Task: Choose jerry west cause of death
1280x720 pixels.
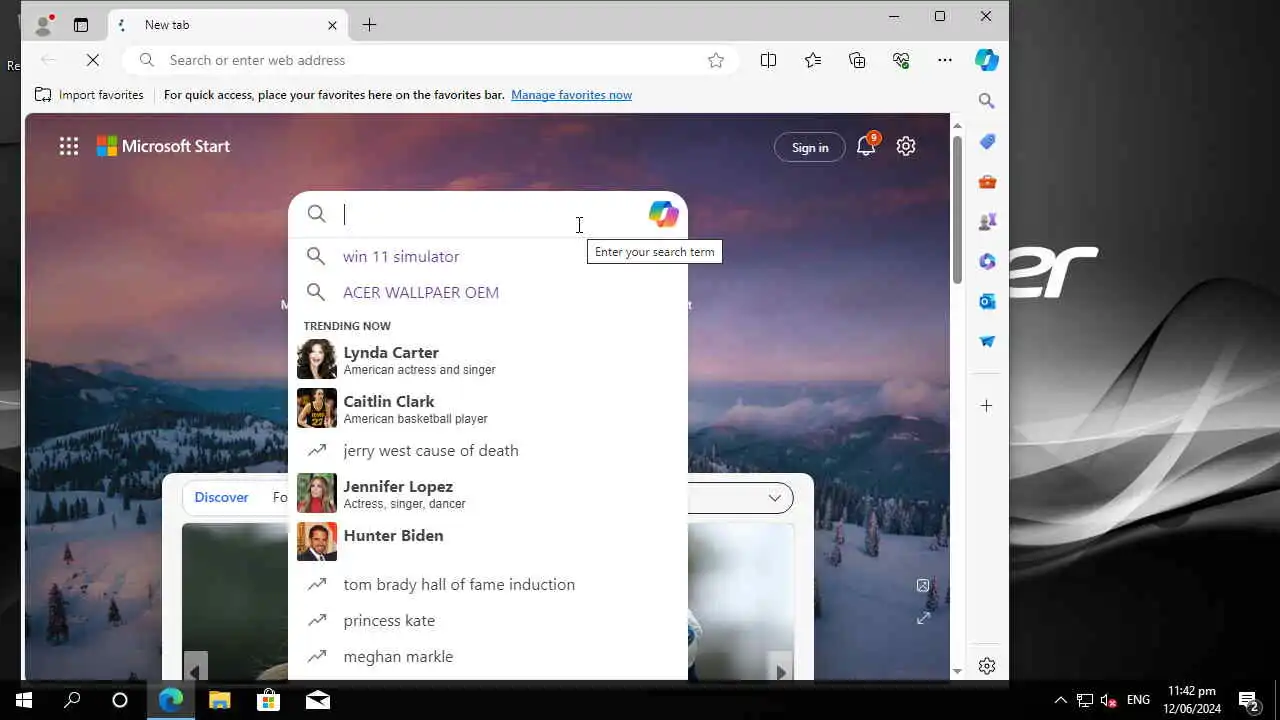Action: click(x=488, y=450)
